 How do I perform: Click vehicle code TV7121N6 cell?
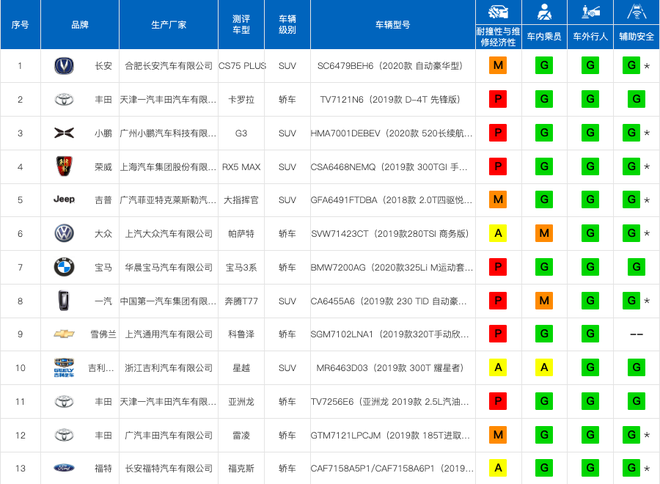(x=390, y=100)
